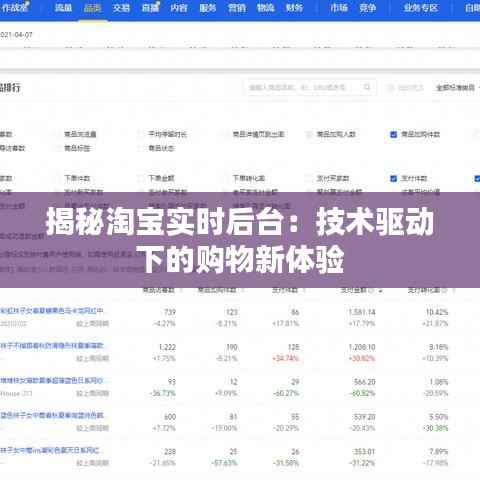Select the 353.01 payment amount value

(364, 452)
